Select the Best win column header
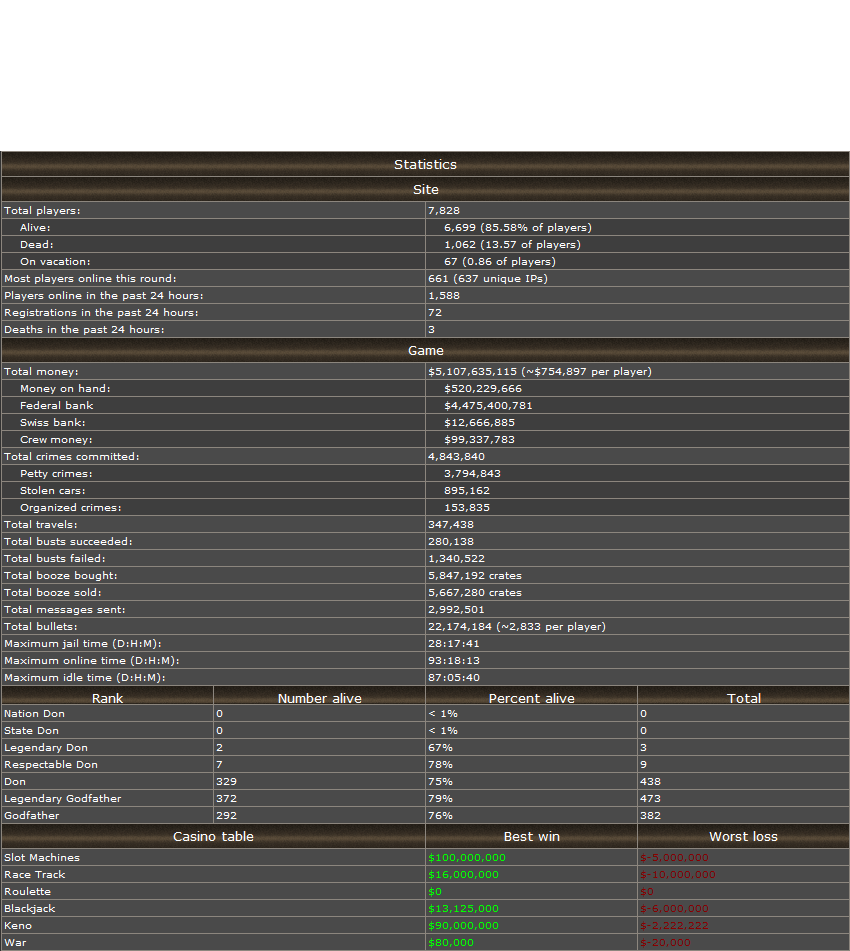Screen dimensions: 850x951 531,836
